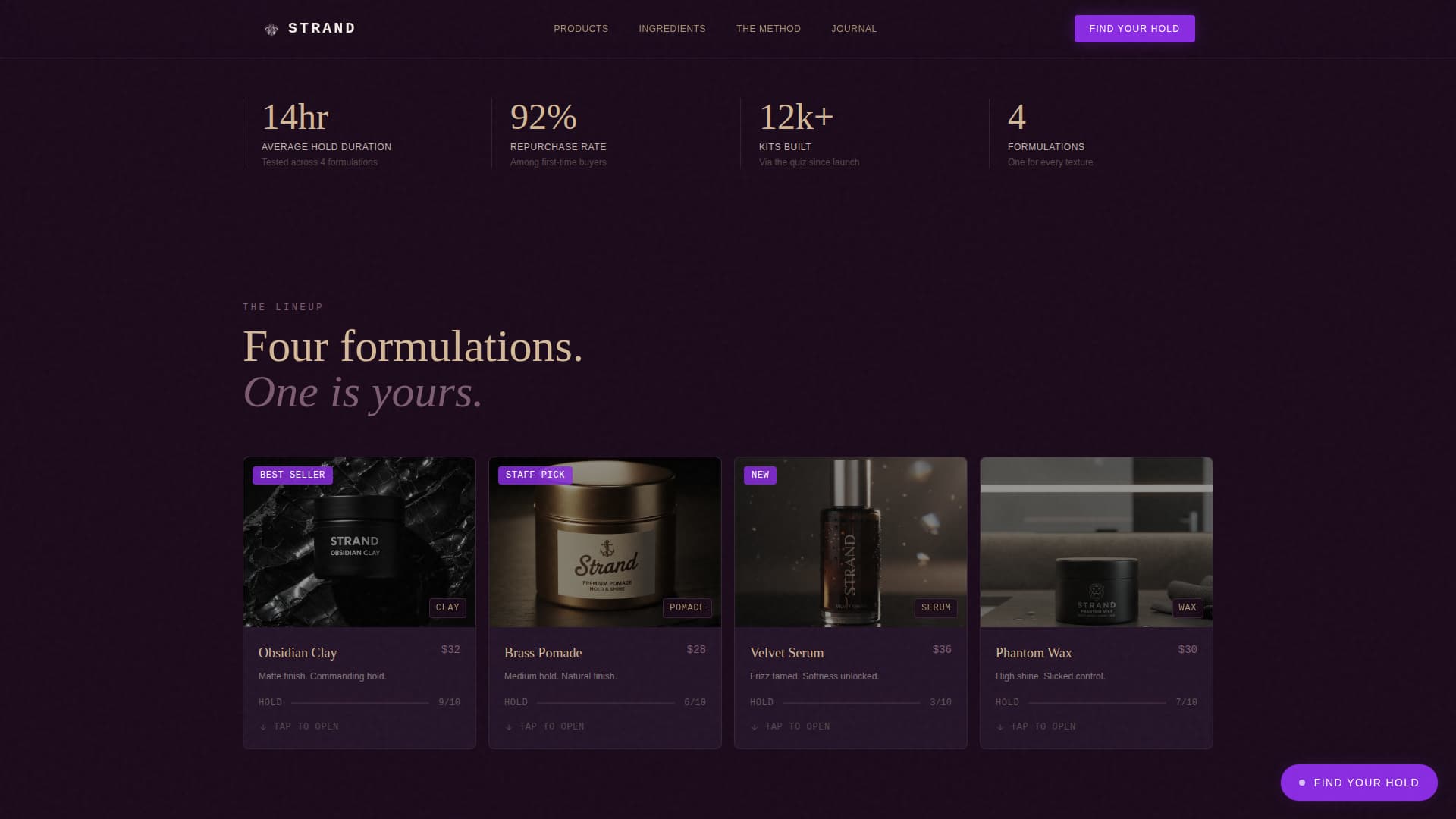Click the 92% statistic
Image resolution: width=1456 pixels, height=819 pixels.
544,118
